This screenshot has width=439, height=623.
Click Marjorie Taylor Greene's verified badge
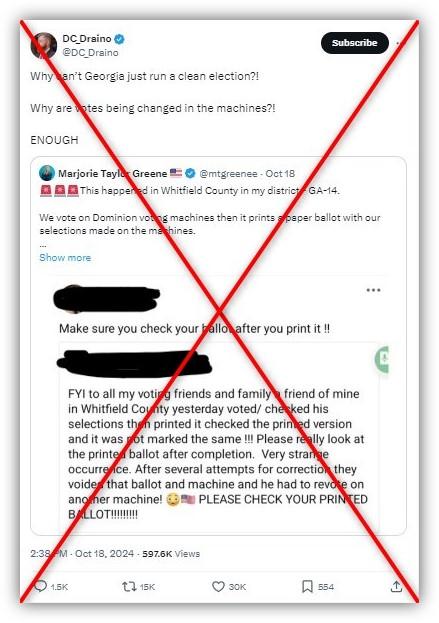click(191, 173)
